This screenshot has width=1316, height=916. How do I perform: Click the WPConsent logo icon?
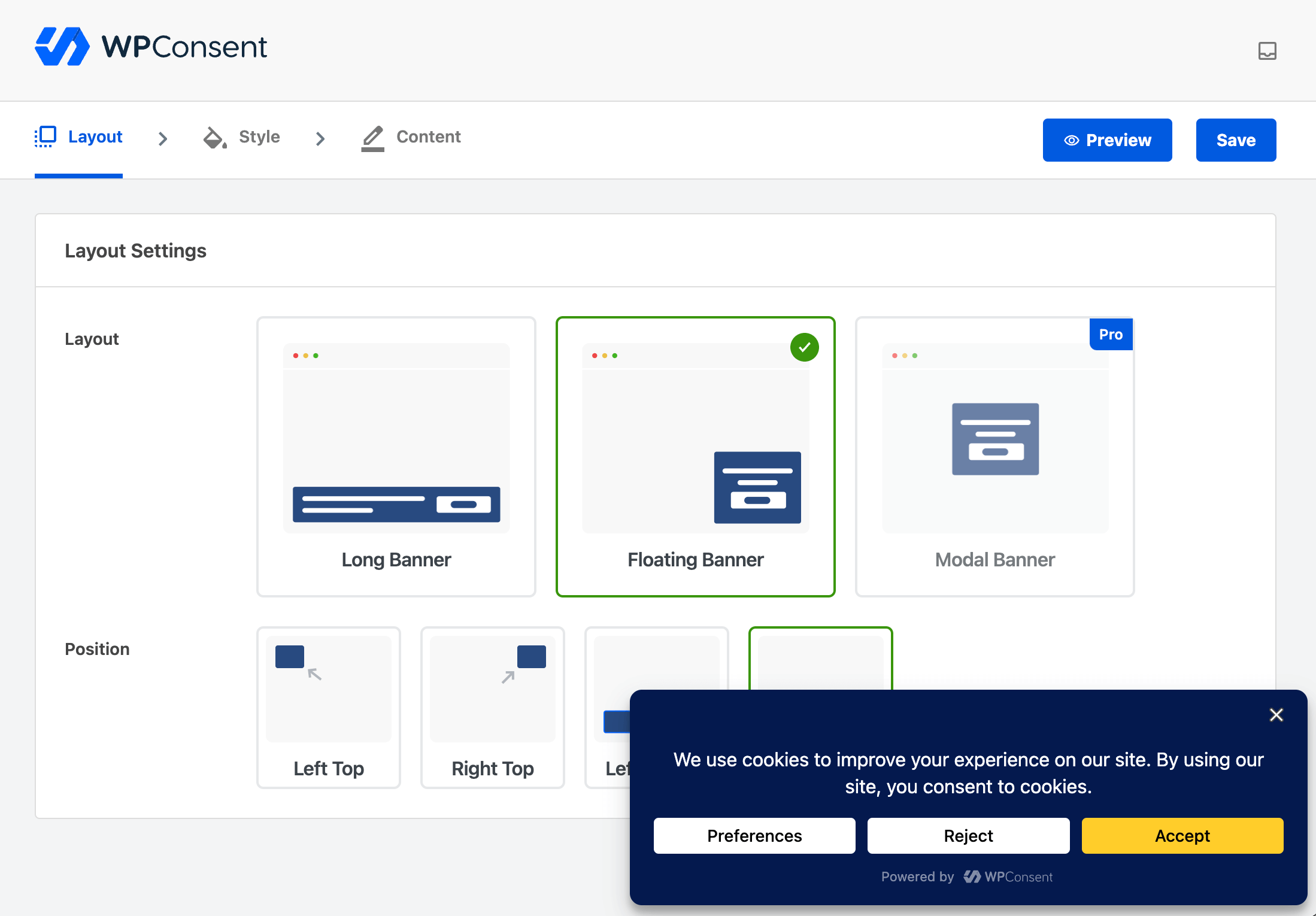click(x=62, y=47)
